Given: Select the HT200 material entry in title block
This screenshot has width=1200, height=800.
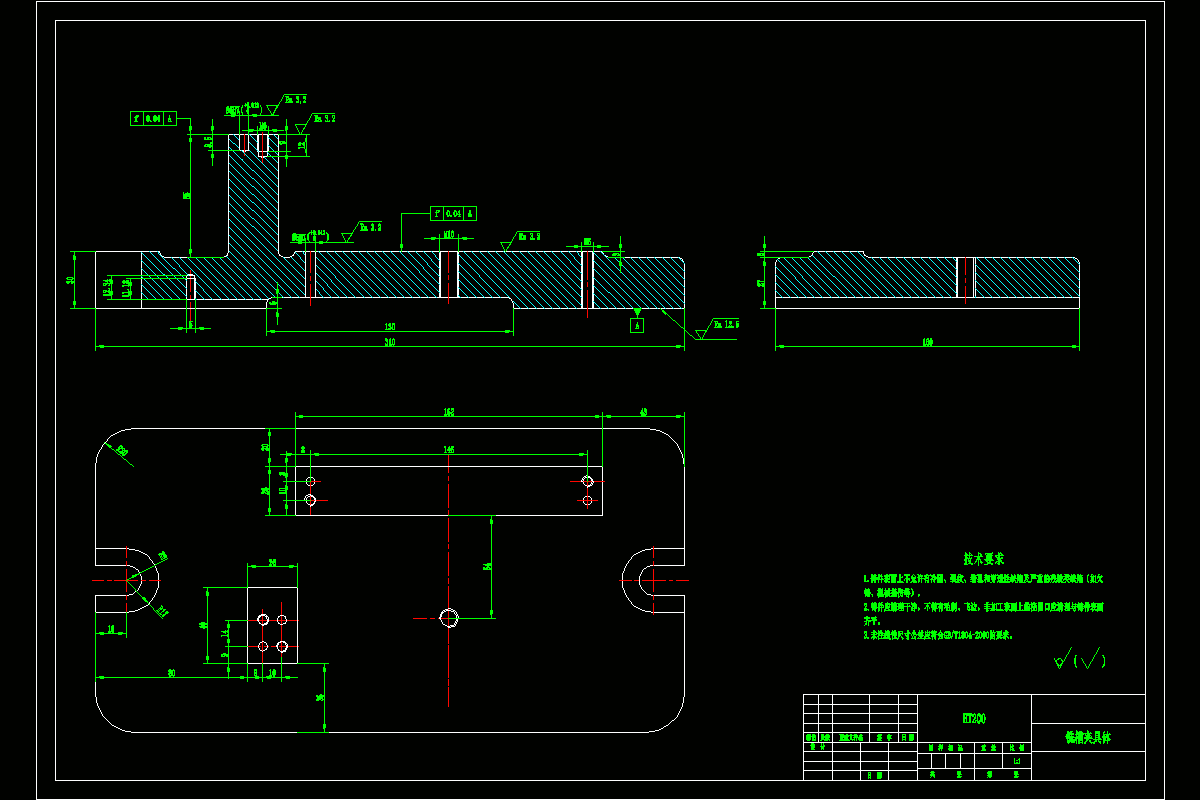Looking at the screenshot, I should pos(974,718).
